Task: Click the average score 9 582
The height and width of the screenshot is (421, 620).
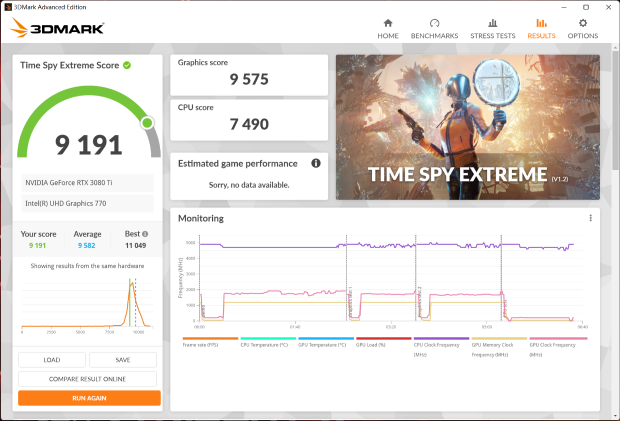Action: point(87,245)
